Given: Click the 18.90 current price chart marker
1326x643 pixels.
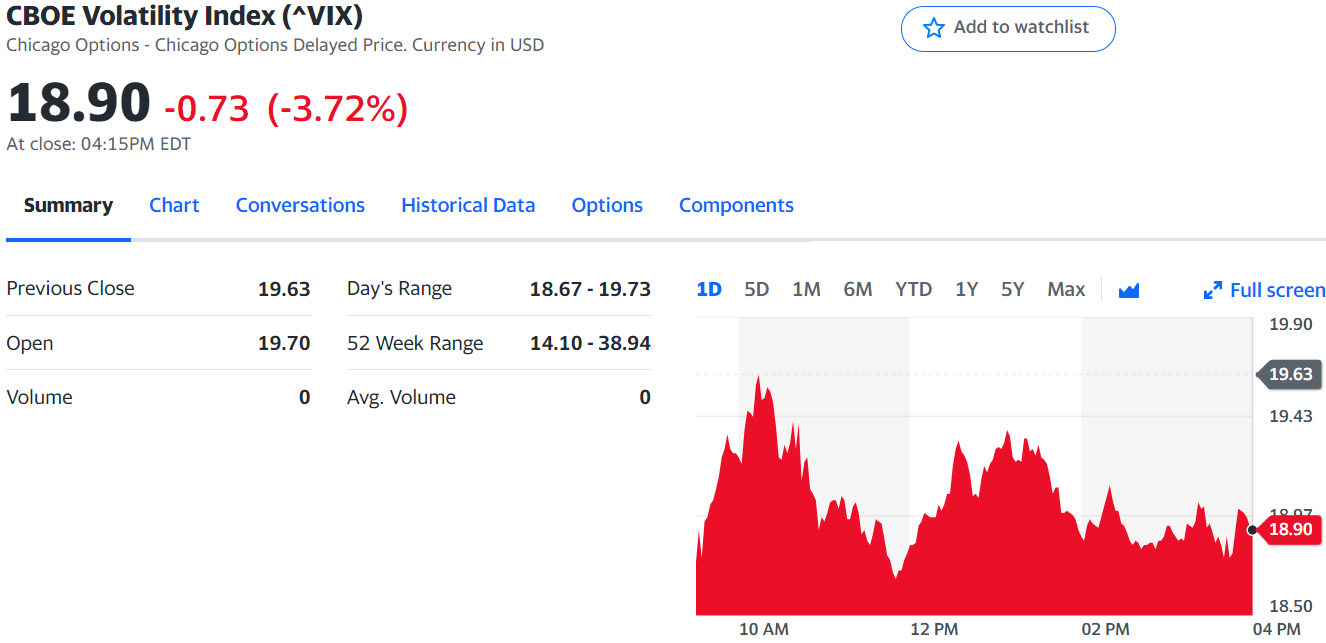Looking at the screenshot, I should pos(1288,529).
